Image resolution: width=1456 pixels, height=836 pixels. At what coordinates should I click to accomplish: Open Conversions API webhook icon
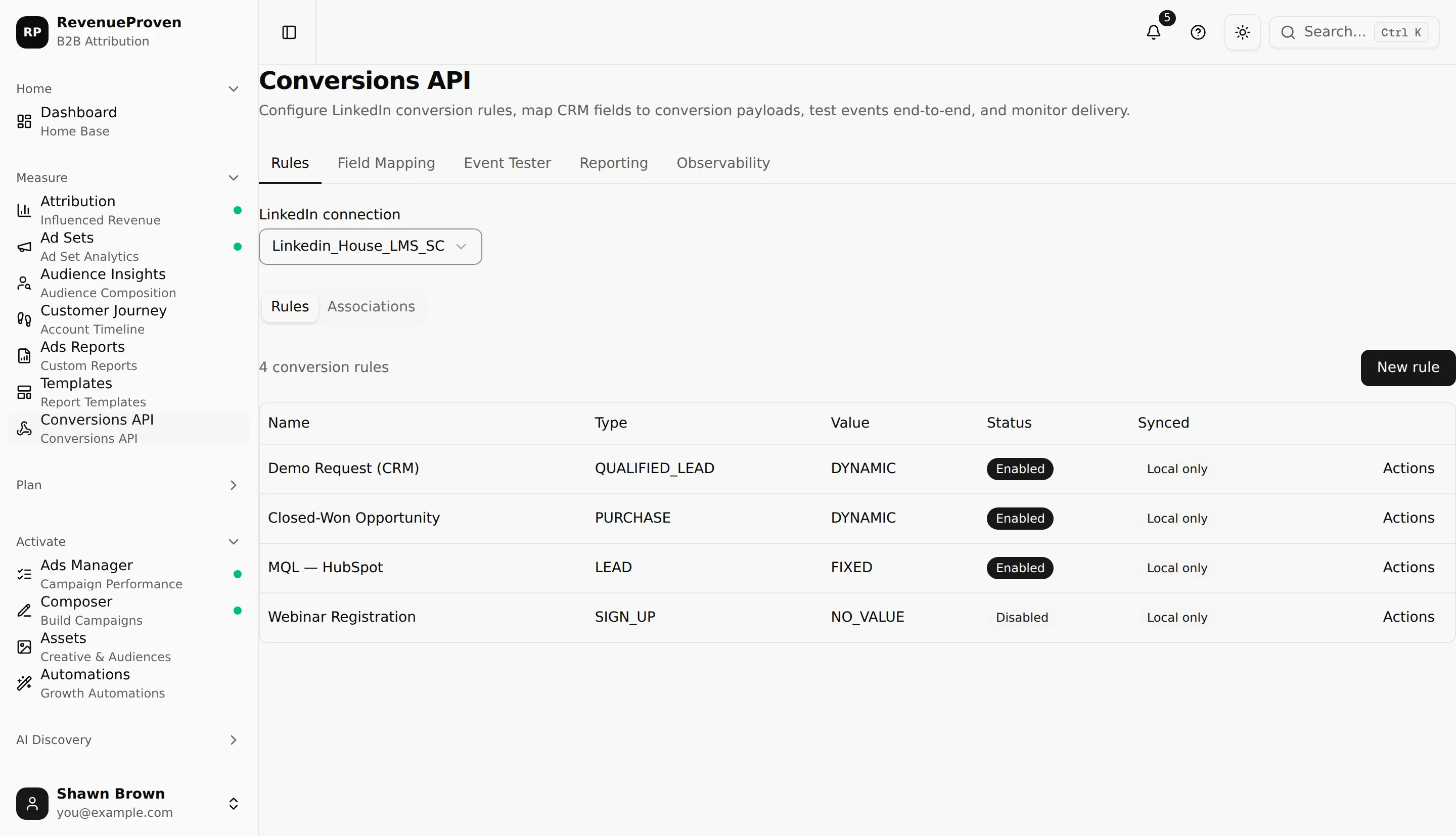pos(24,428)
